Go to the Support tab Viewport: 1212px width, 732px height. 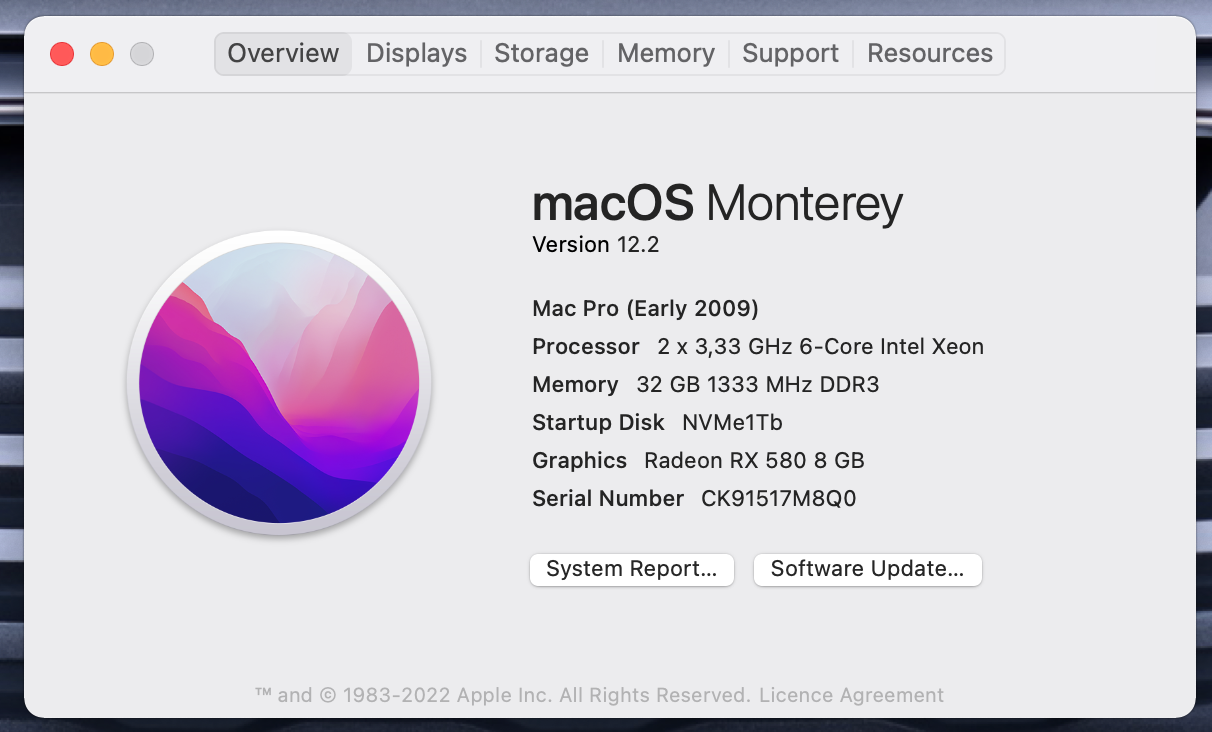pyautogui.click(x=790, y=54)
